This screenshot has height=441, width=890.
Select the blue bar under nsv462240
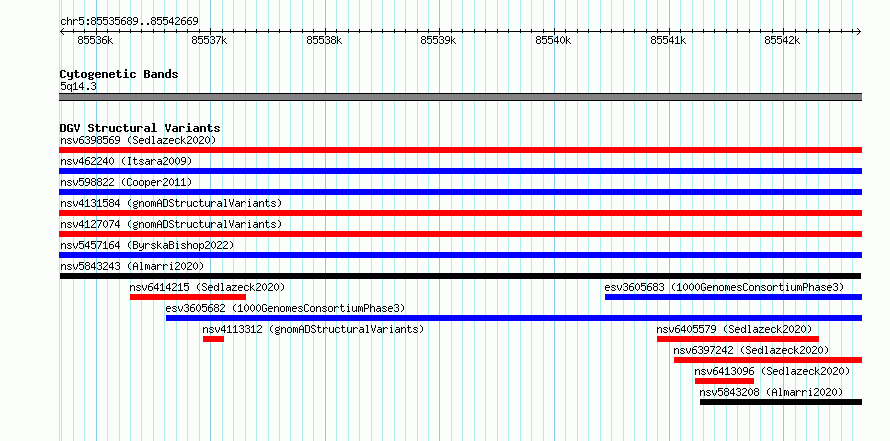(460, 171)
